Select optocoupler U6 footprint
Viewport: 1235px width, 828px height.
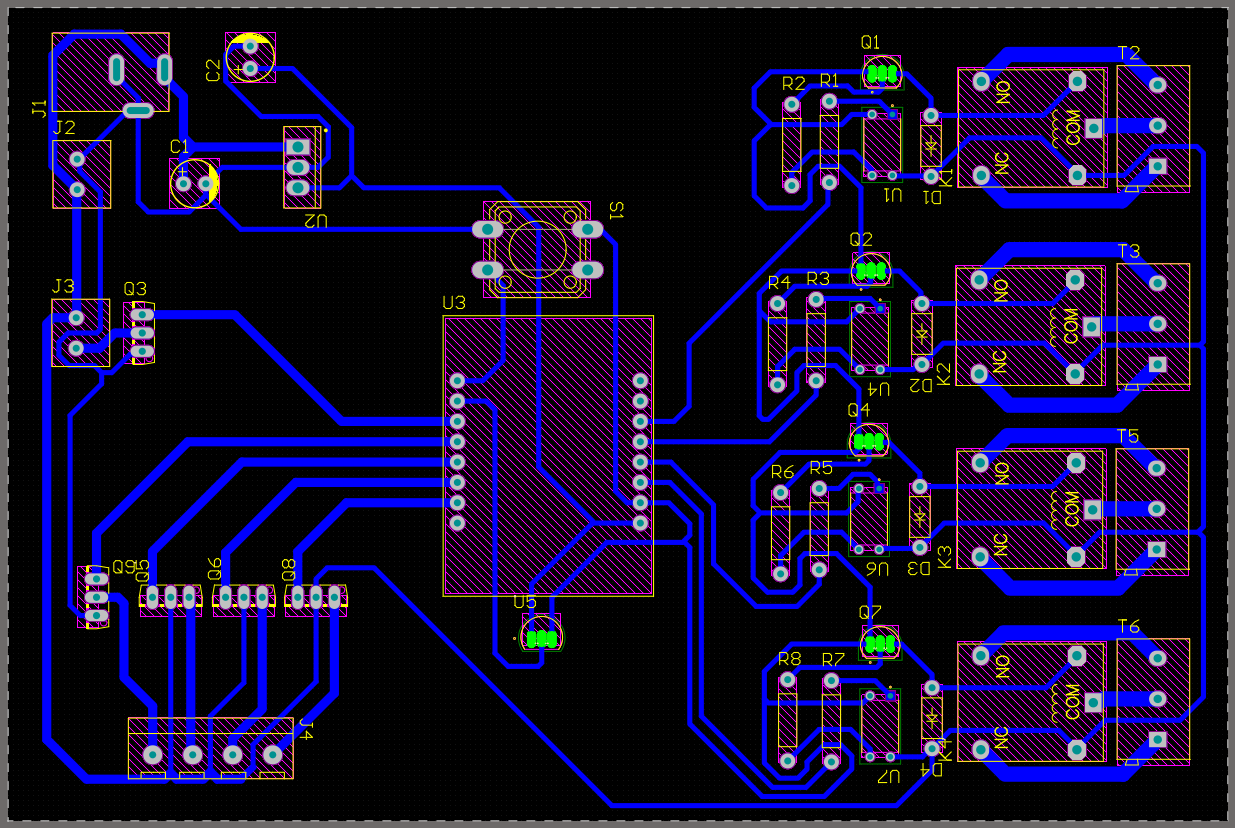coord(869,518)
